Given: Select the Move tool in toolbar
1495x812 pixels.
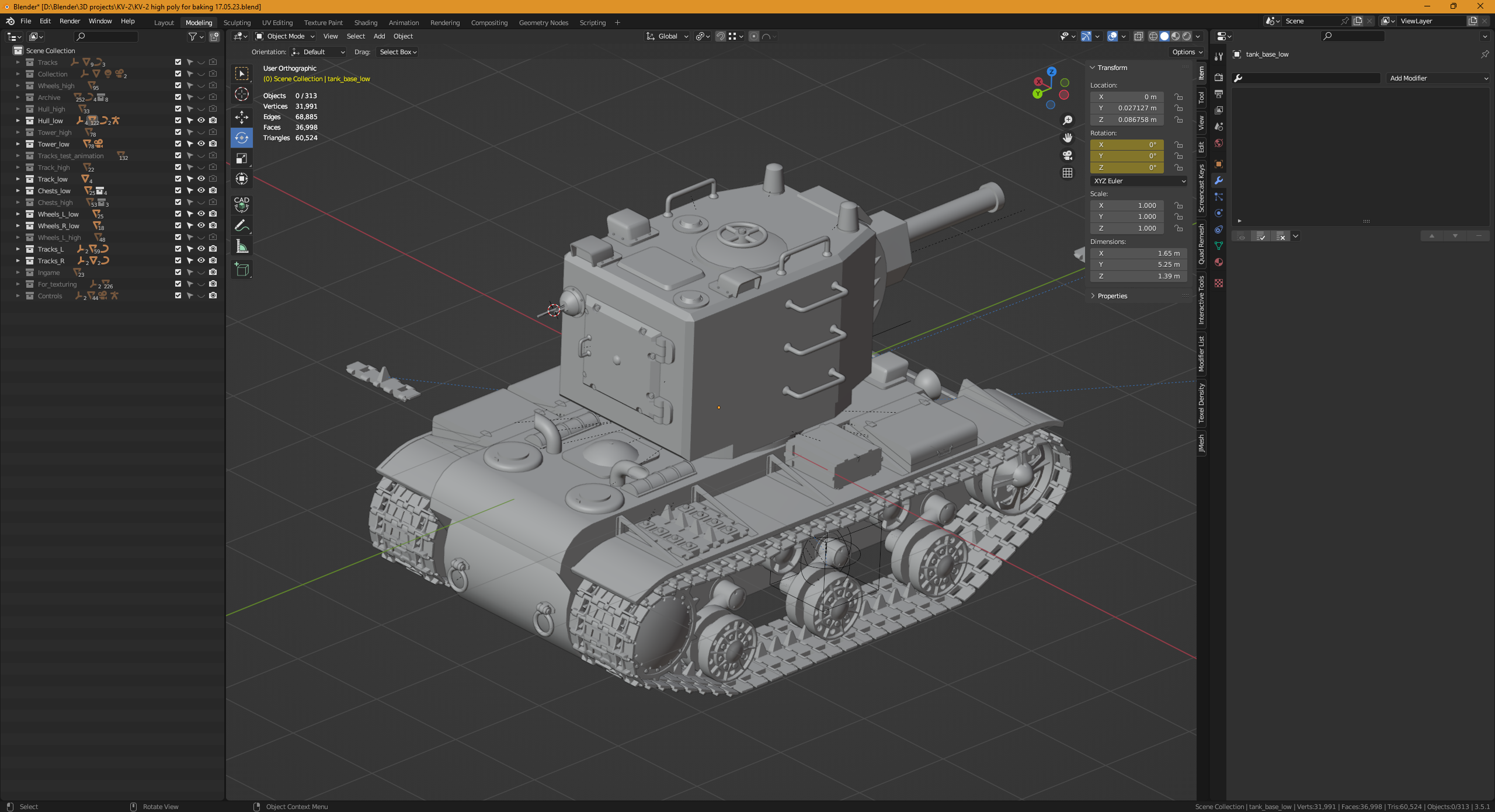Looking at the screenshot, I should coord(242,117).
